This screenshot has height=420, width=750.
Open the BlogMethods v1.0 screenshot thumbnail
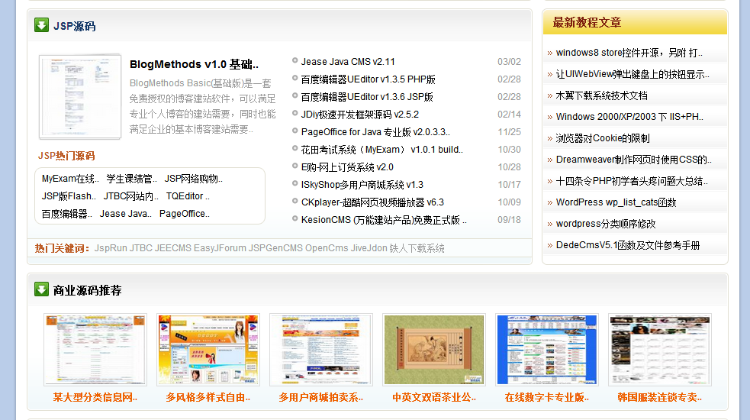click(x=80, y=97)
